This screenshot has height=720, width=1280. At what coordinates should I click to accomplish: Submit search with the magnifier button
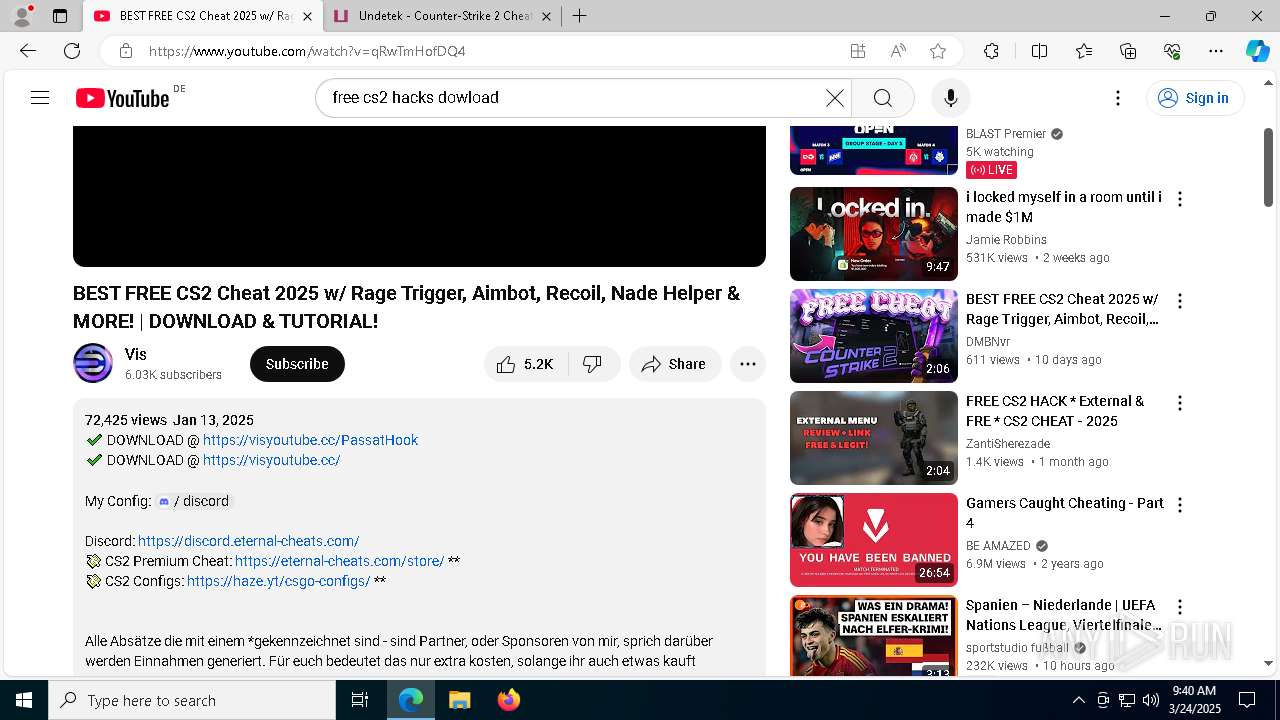(882, 98)
